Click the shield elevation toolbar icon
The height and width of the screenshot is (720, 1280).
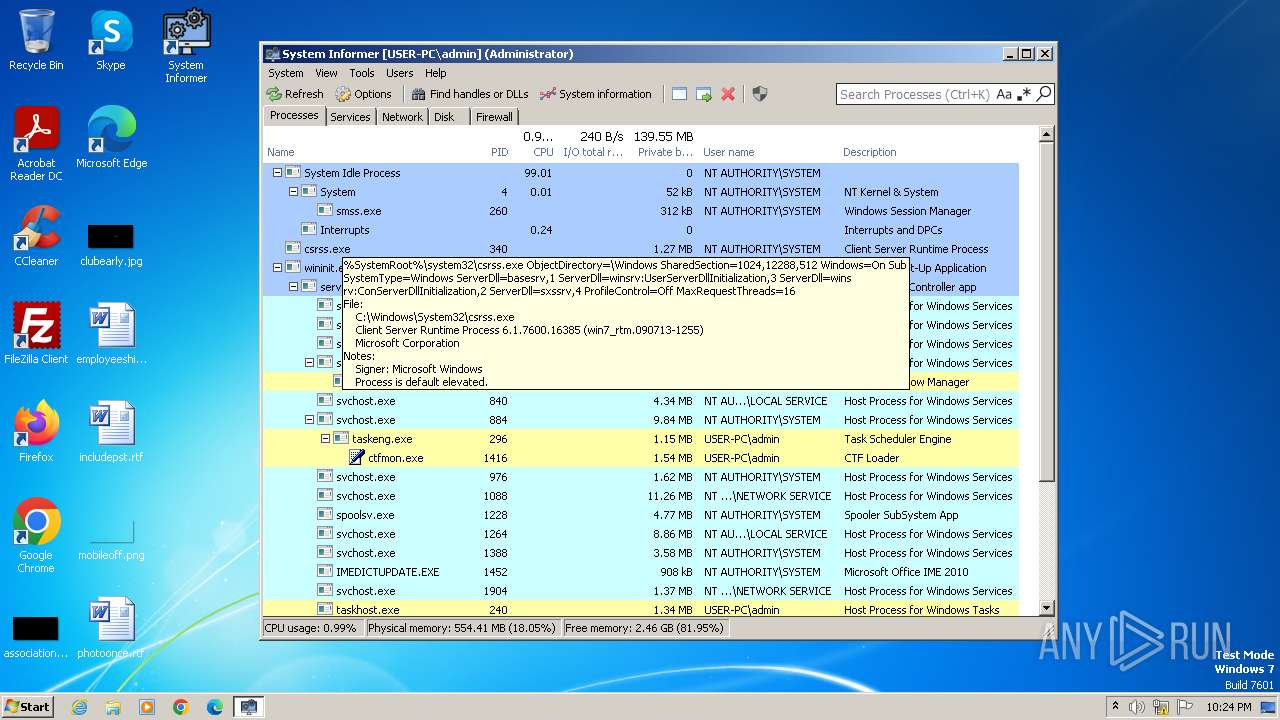[760, 94]
